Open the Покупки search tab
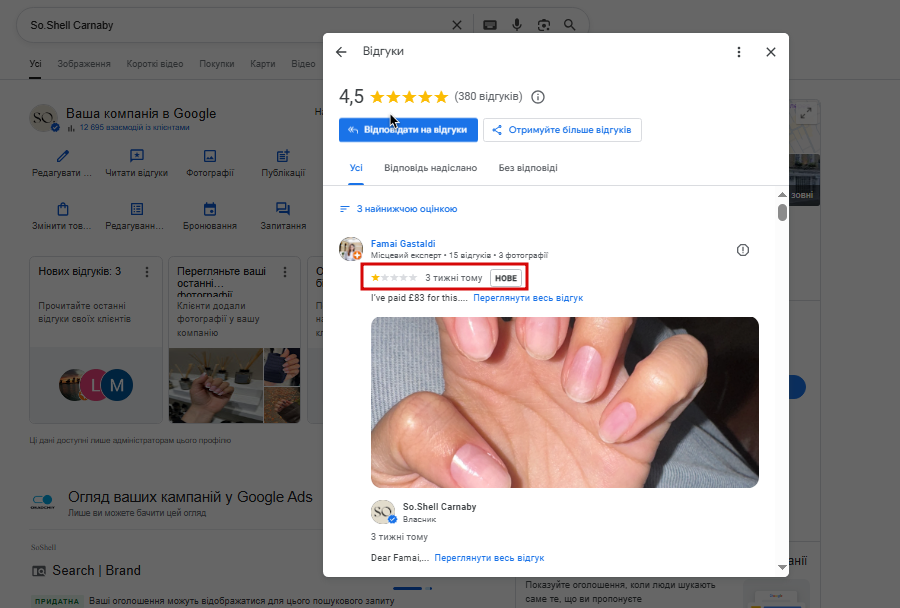Screen dimensions: 900x608 click(x=217, y=64)
